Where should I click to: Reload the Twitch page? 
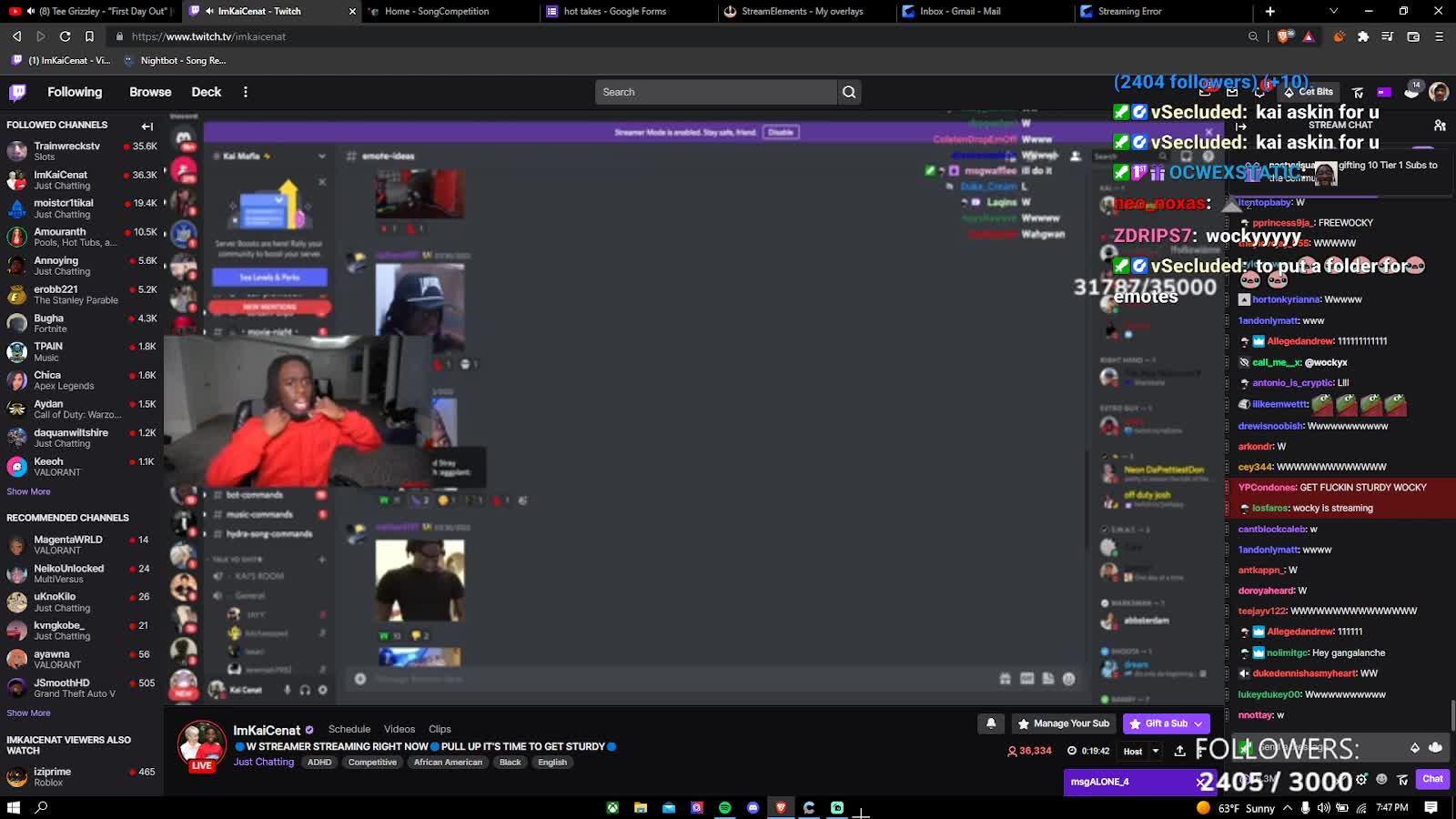pos(65,36)
